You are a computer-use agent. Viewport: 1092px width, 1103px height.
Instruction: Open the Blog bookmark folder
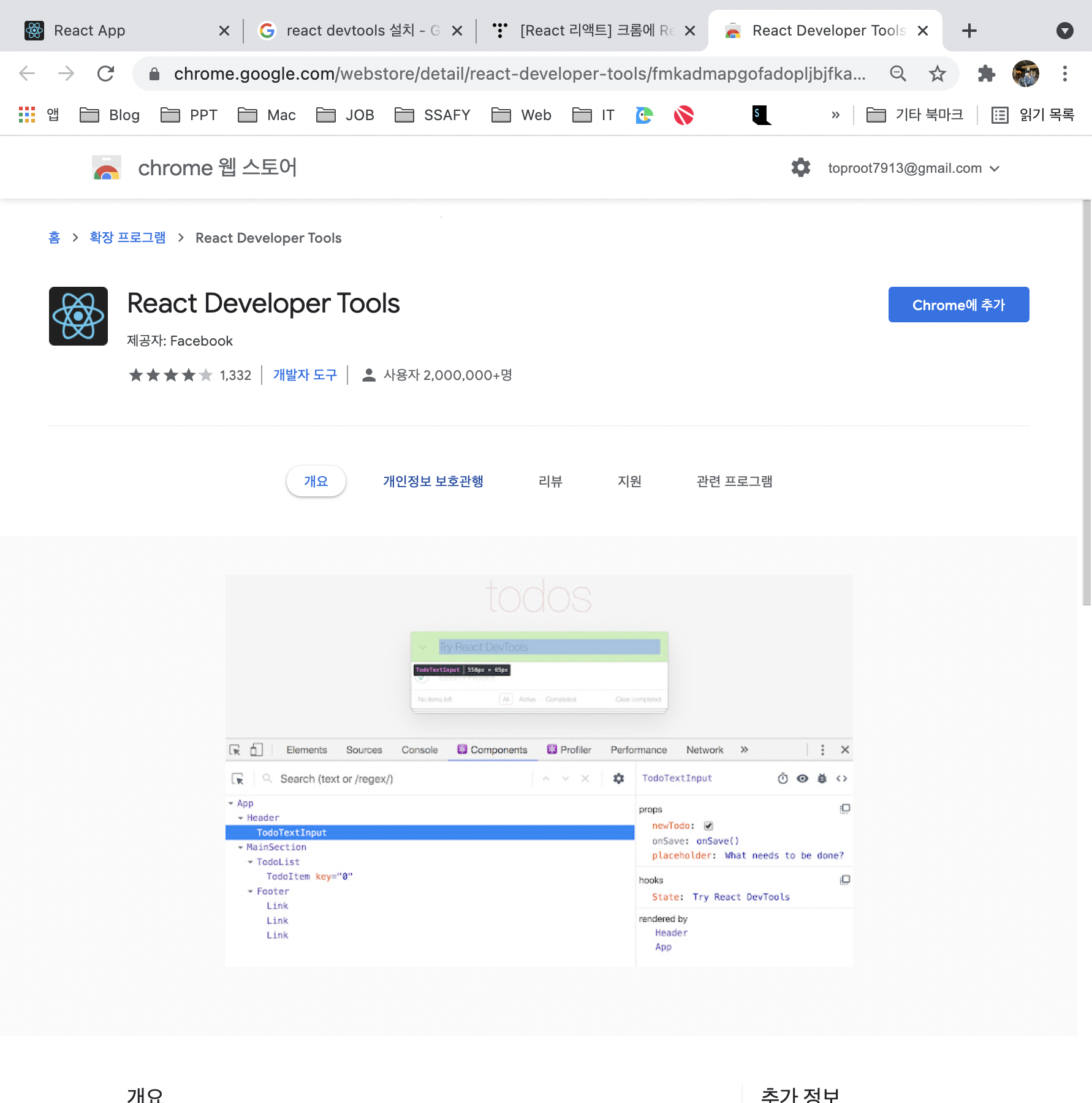(x=110, y=115)
